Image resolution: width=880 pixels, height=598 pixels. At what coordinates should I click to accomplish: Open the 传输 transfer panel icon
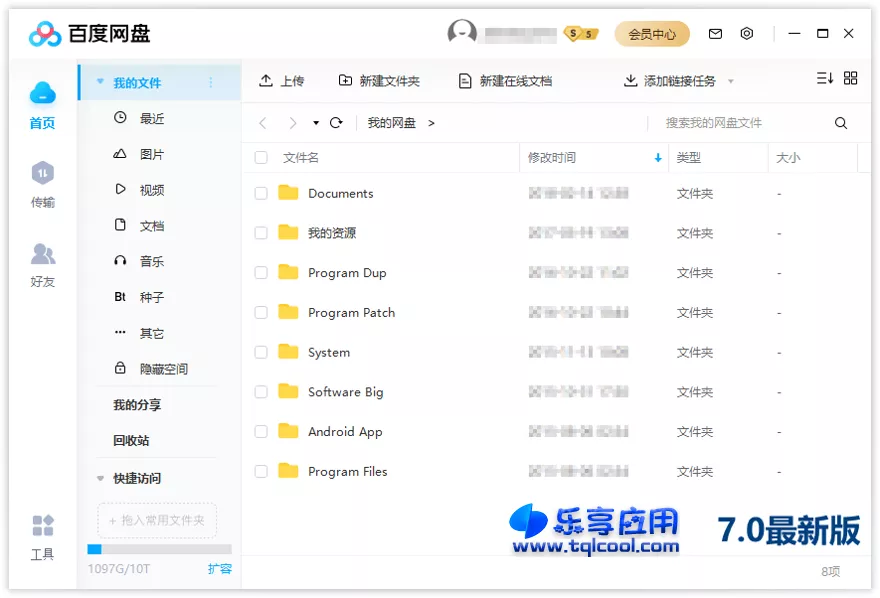[43, 173]
